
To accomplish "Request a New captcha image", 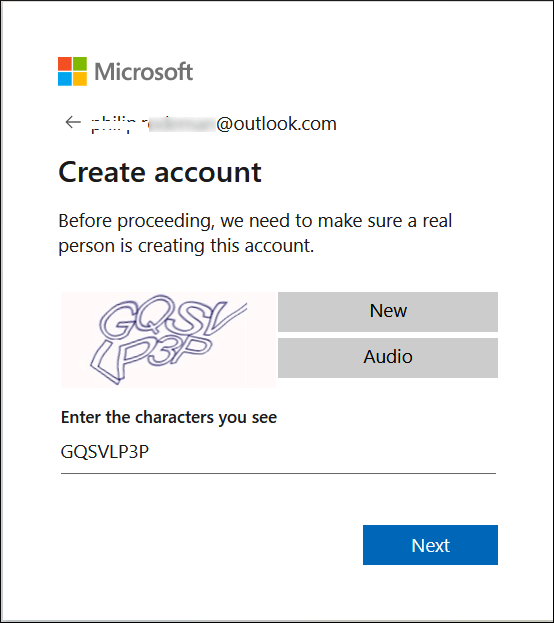I will click(x=388, y=312).
